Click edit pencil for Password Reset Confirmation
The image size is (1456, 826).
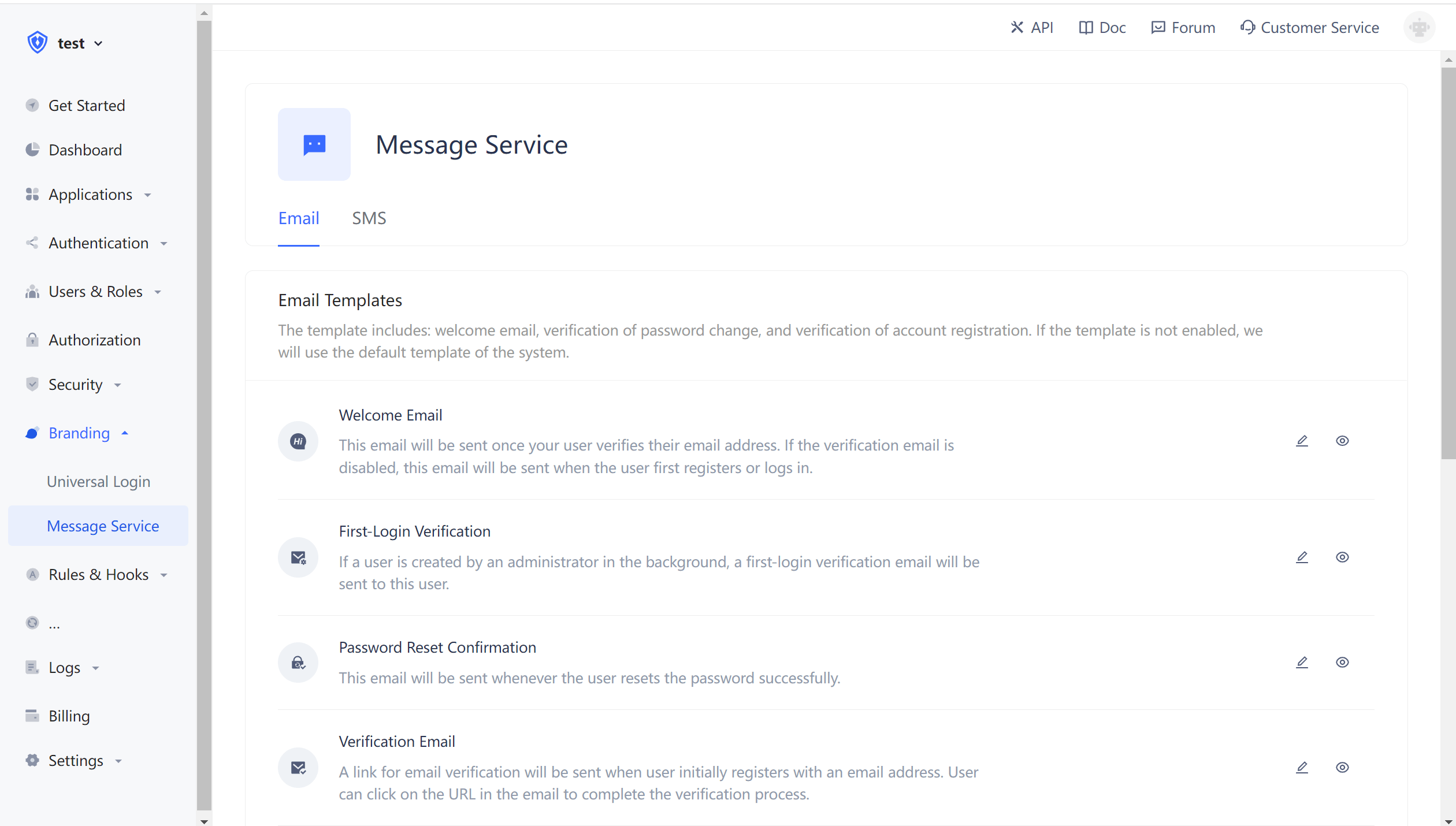click(1302, 663)
